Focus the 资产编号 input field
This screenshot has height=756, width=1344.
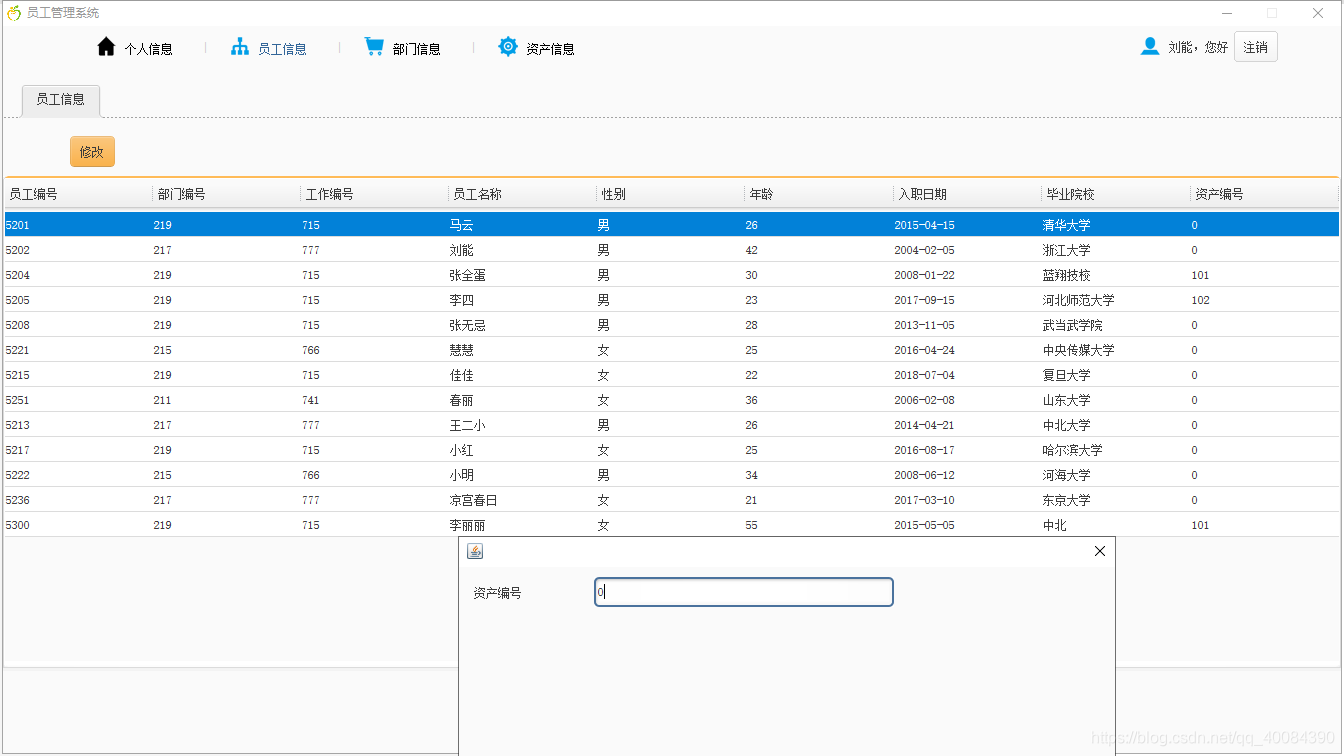coord(743,592)
